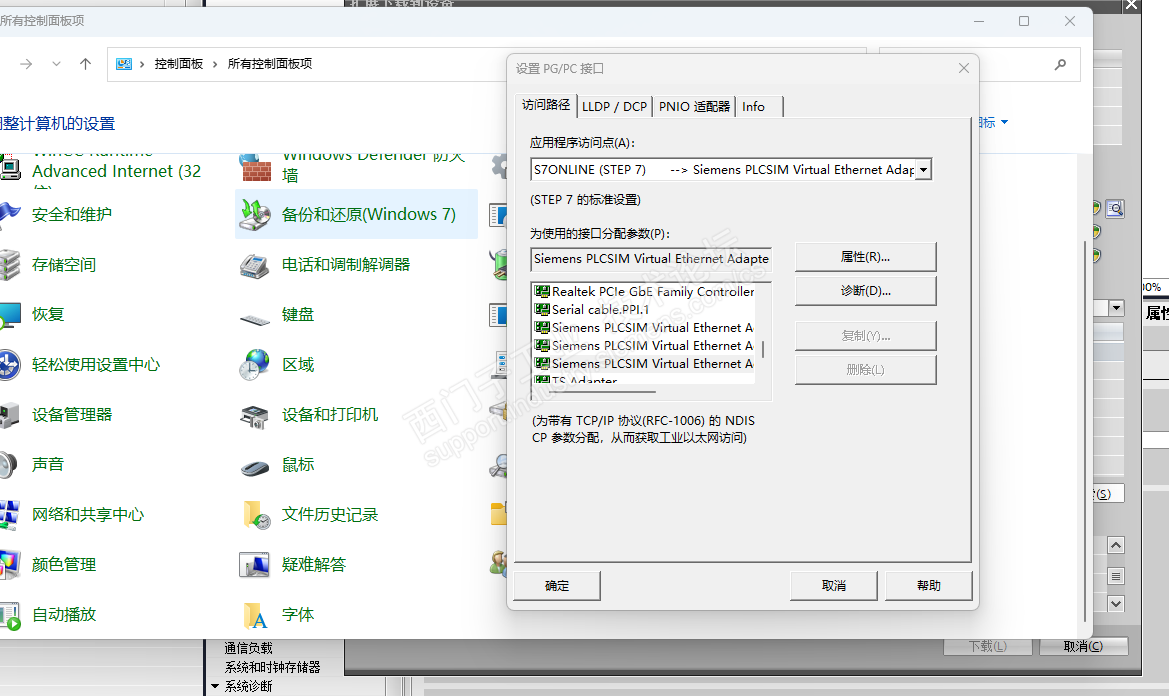Close the 设置 PG/PC 接口 dialog
The width and height of the screenshot is (1169, 696).
[x=963, y=68]
